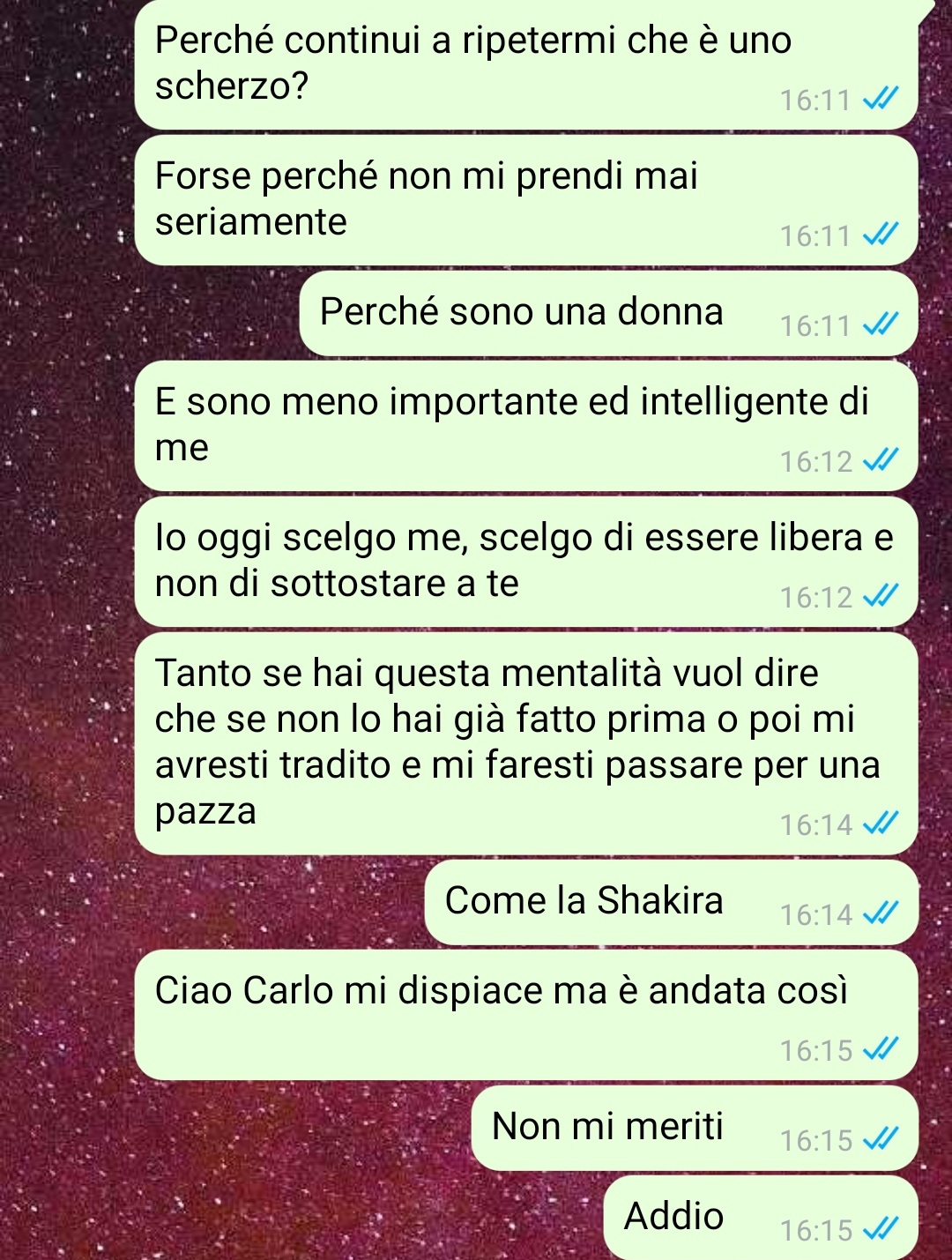This screenshot has height=1260, width=952.
Task: Tap the read receipt checkmarks on 'Addio'
Action: click(880, 1228)
